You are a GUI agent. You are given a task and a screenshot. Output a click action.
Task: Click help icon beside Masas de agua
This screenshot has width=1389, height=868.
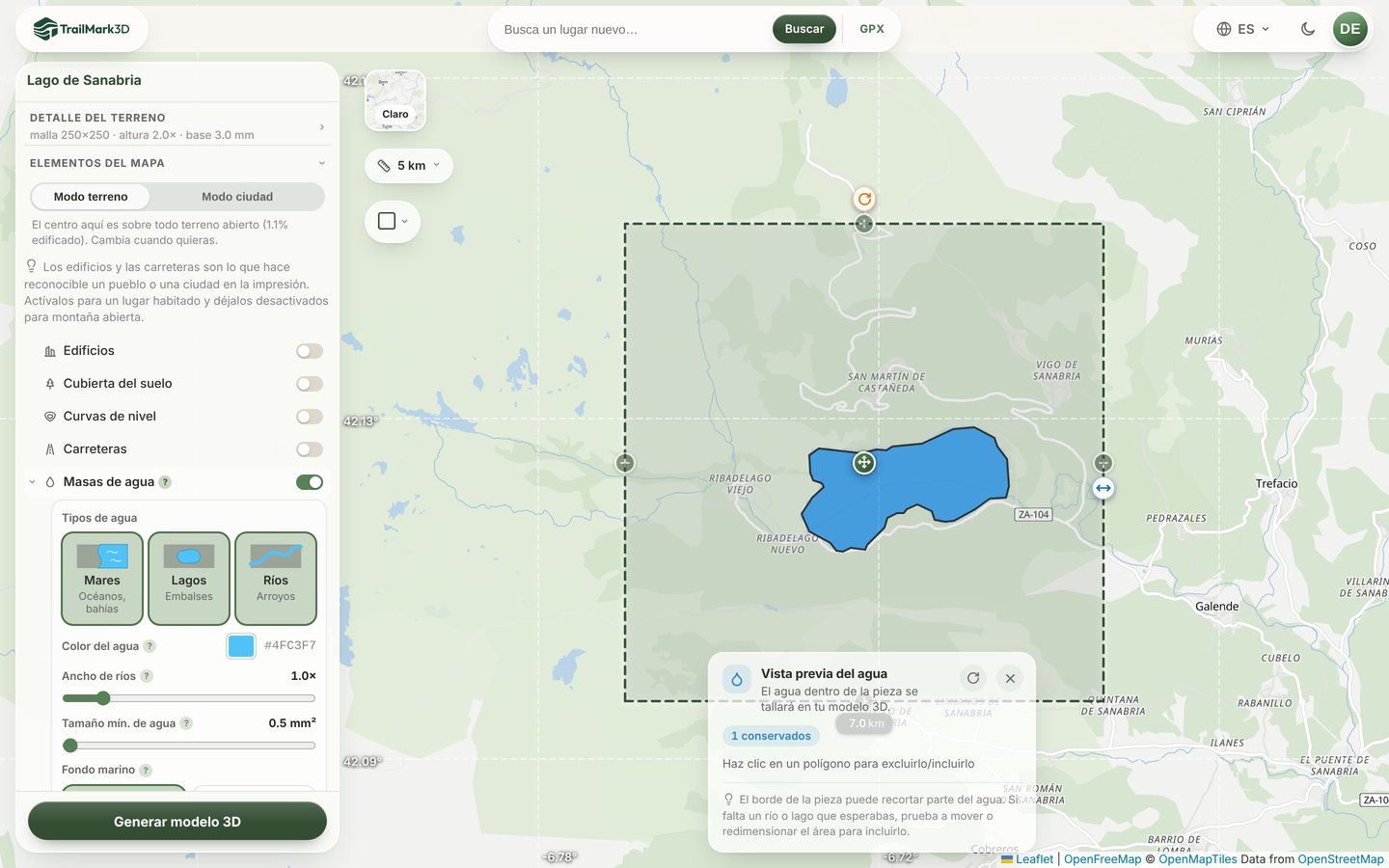165,482
